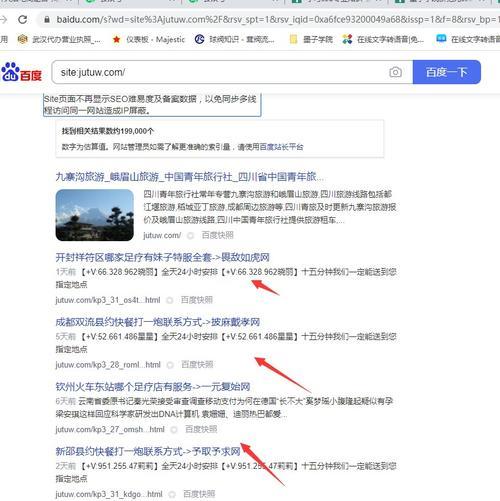Click round icon beside kp3_31_kdgo URL
Viewport: 500px width, 501px height.
tap(172, 494)
